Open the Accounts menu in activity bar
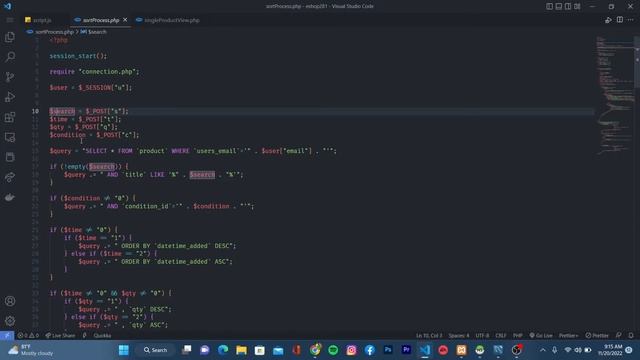Viewport: 640px width, 360px height. pyautogui.click(x=10, y=301)
